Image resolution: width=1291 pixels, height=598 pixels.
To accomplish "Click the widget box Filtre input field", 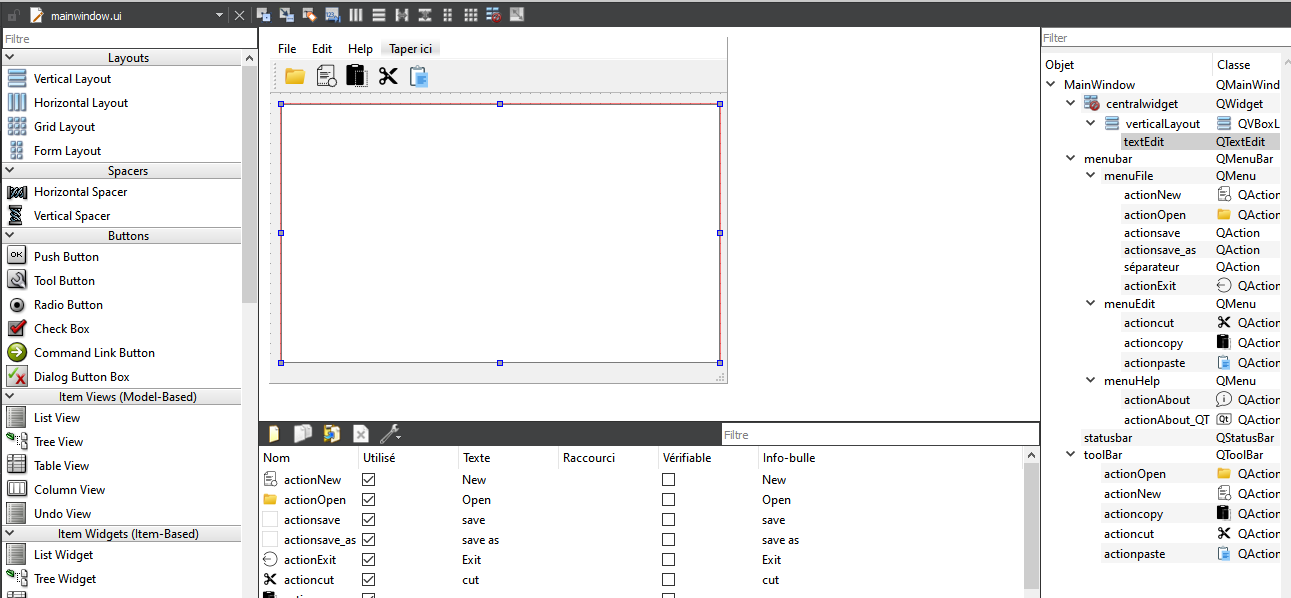I will 128,39.
